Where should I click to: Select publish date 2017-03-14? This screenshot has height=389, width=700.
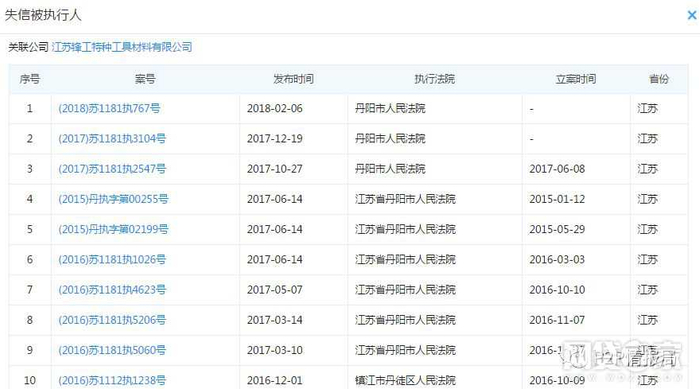pos(275,320)
